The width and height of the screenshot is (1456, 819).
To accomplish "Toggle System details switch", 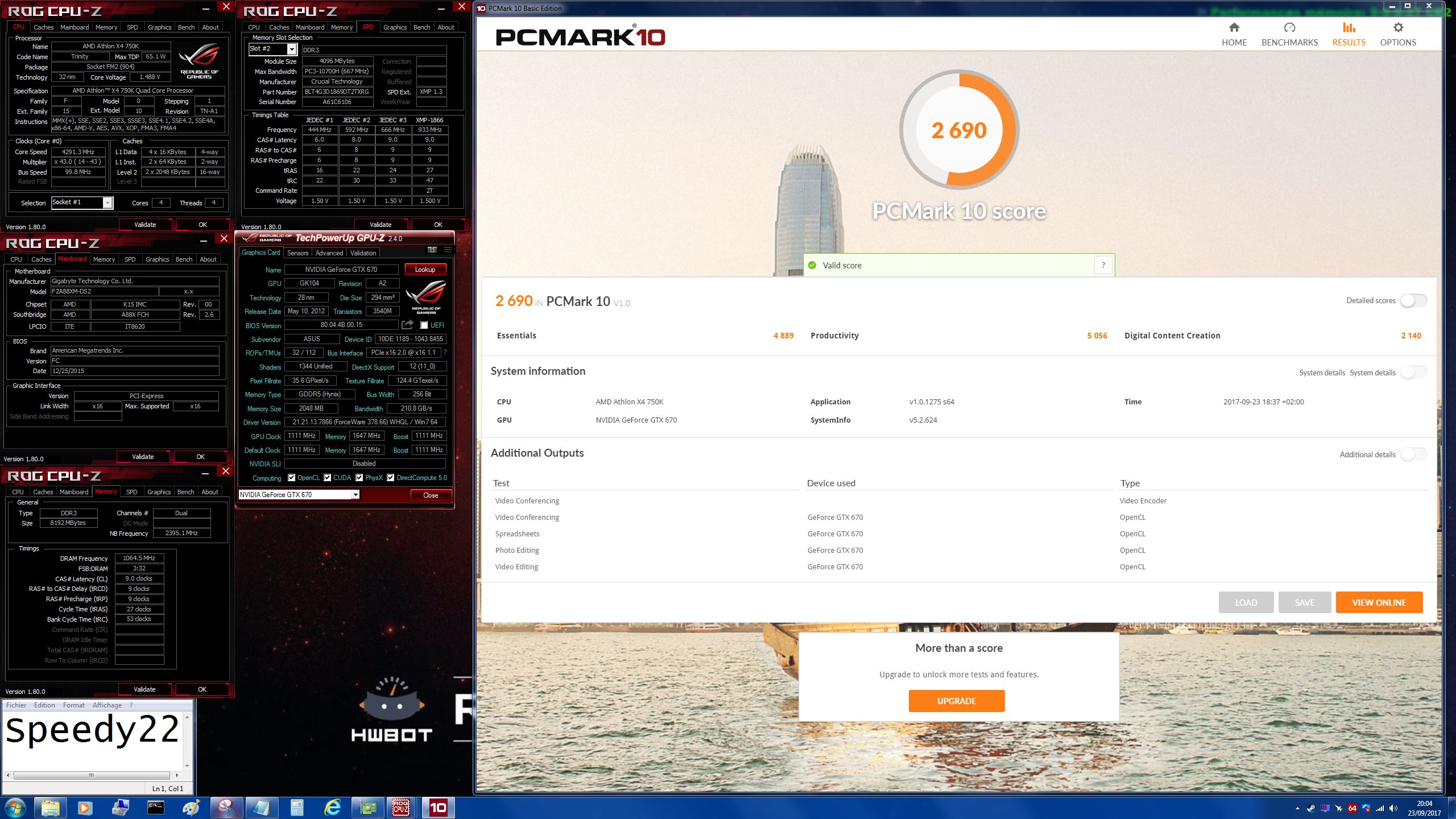I will [1413, 373].
